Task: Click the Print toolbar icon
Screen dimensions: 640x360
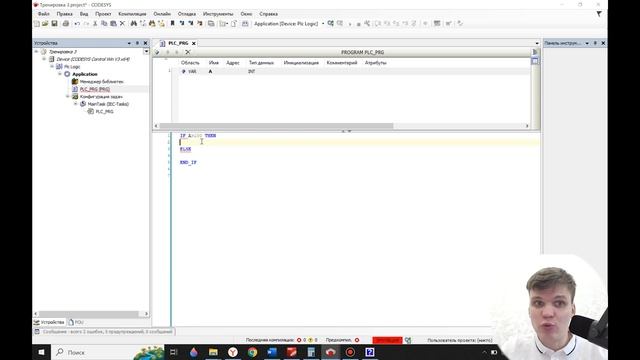Action: [66, 24]
